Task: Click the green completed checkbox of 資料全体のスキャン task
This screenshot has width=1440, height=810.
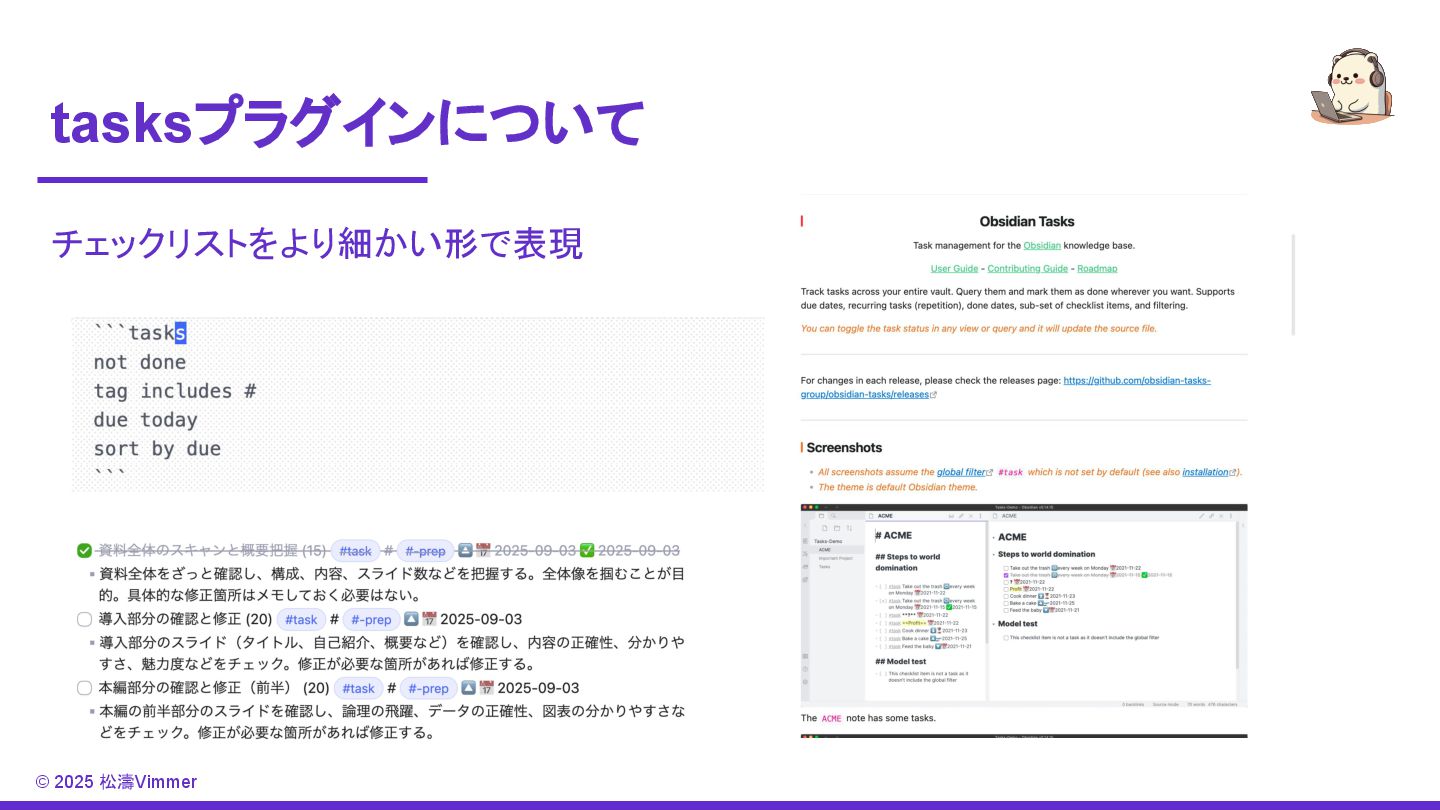Action: tap(84, 550)
